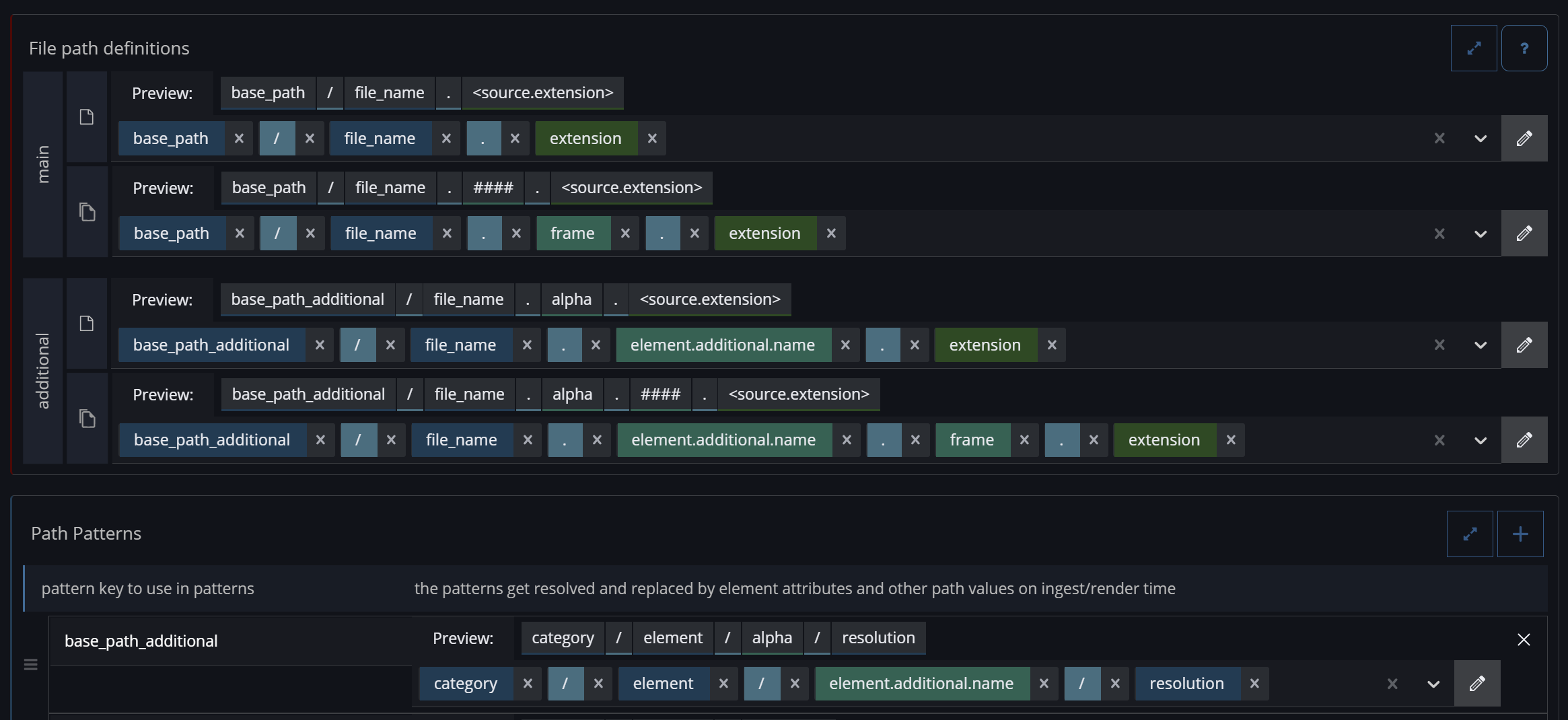Remove the resolution token from the pattern
This screenshot has height=720, width=1568.
point(1254,684)
